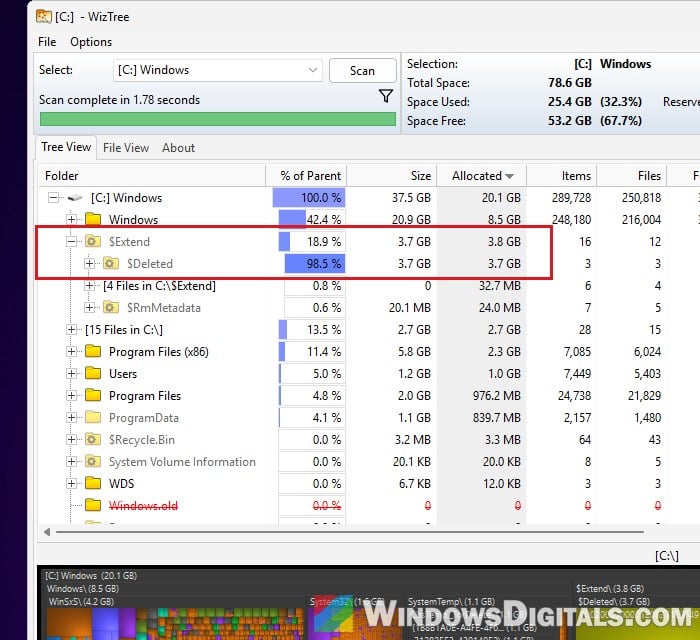Click the System Volume Information folder icon
700x640 pixels.
pyautogui.click(x=92, y=461)
